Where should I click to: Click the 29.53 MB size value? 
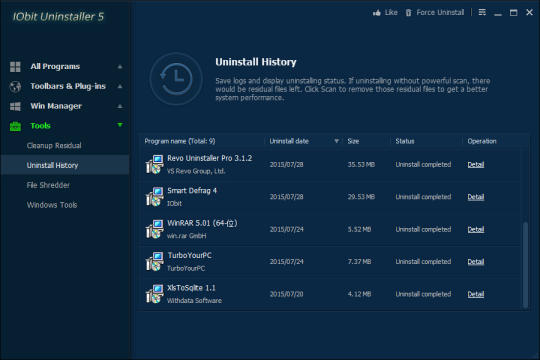point(361,197)
